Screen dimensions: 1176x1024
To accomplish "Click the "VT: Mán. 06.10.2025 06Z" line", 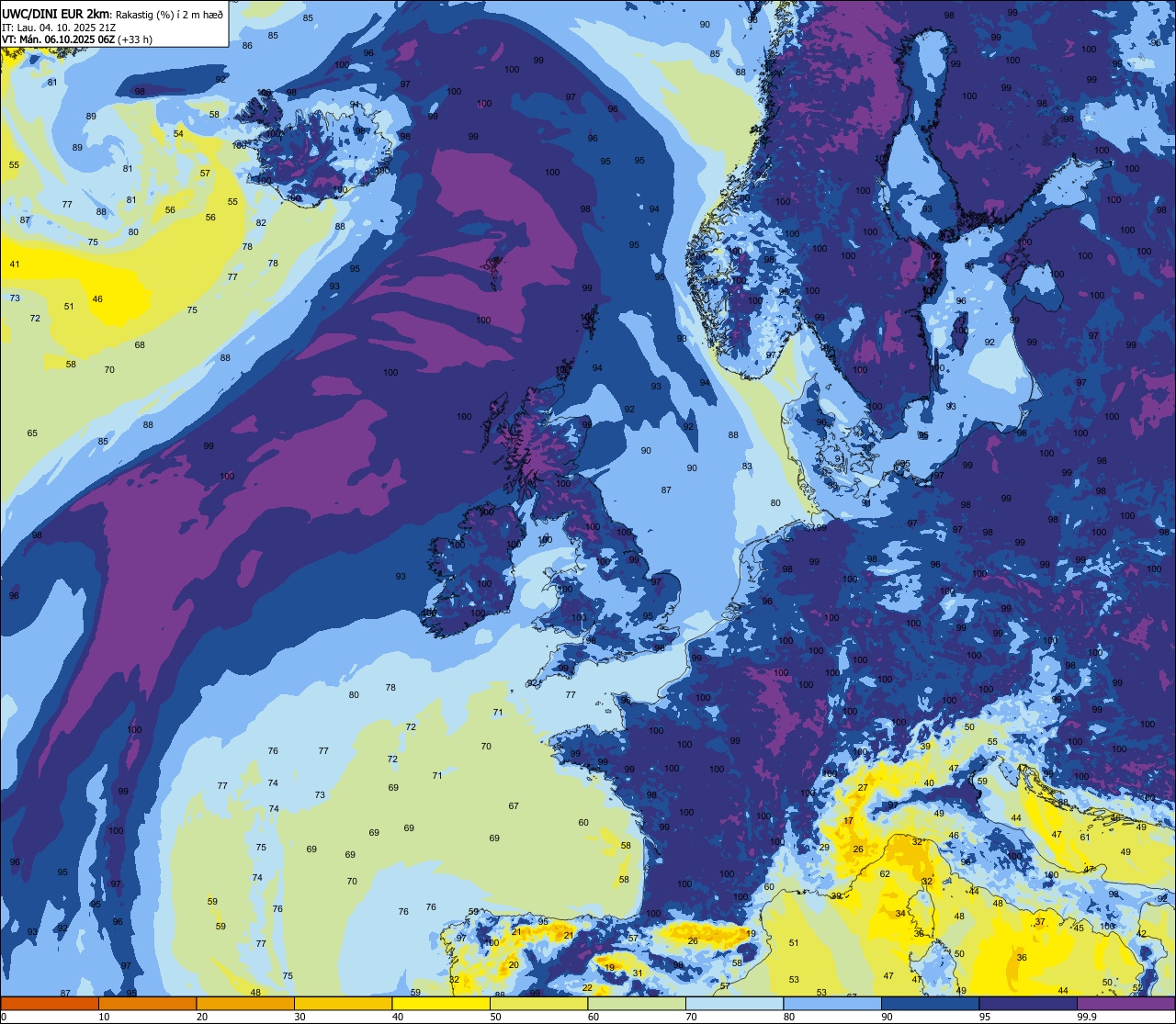I will coord(58,39).
